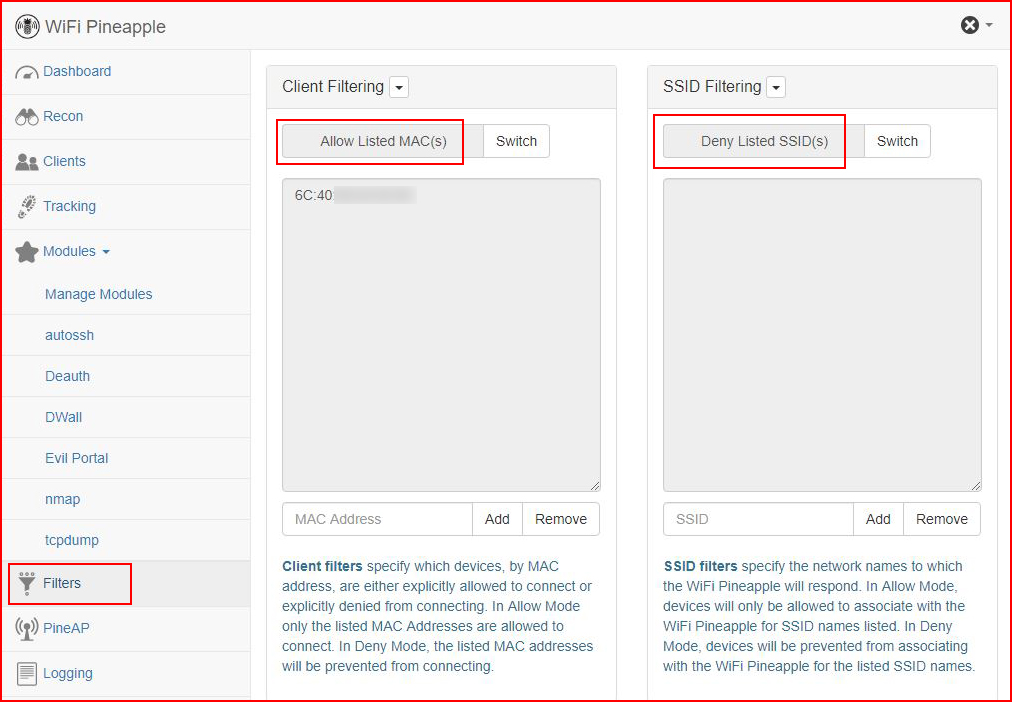Image resolution: width=1012 pixels, height=702 pixels.
Task: Click the WiFi Pineapple logo icon
Action: click(x=27, y=26)
